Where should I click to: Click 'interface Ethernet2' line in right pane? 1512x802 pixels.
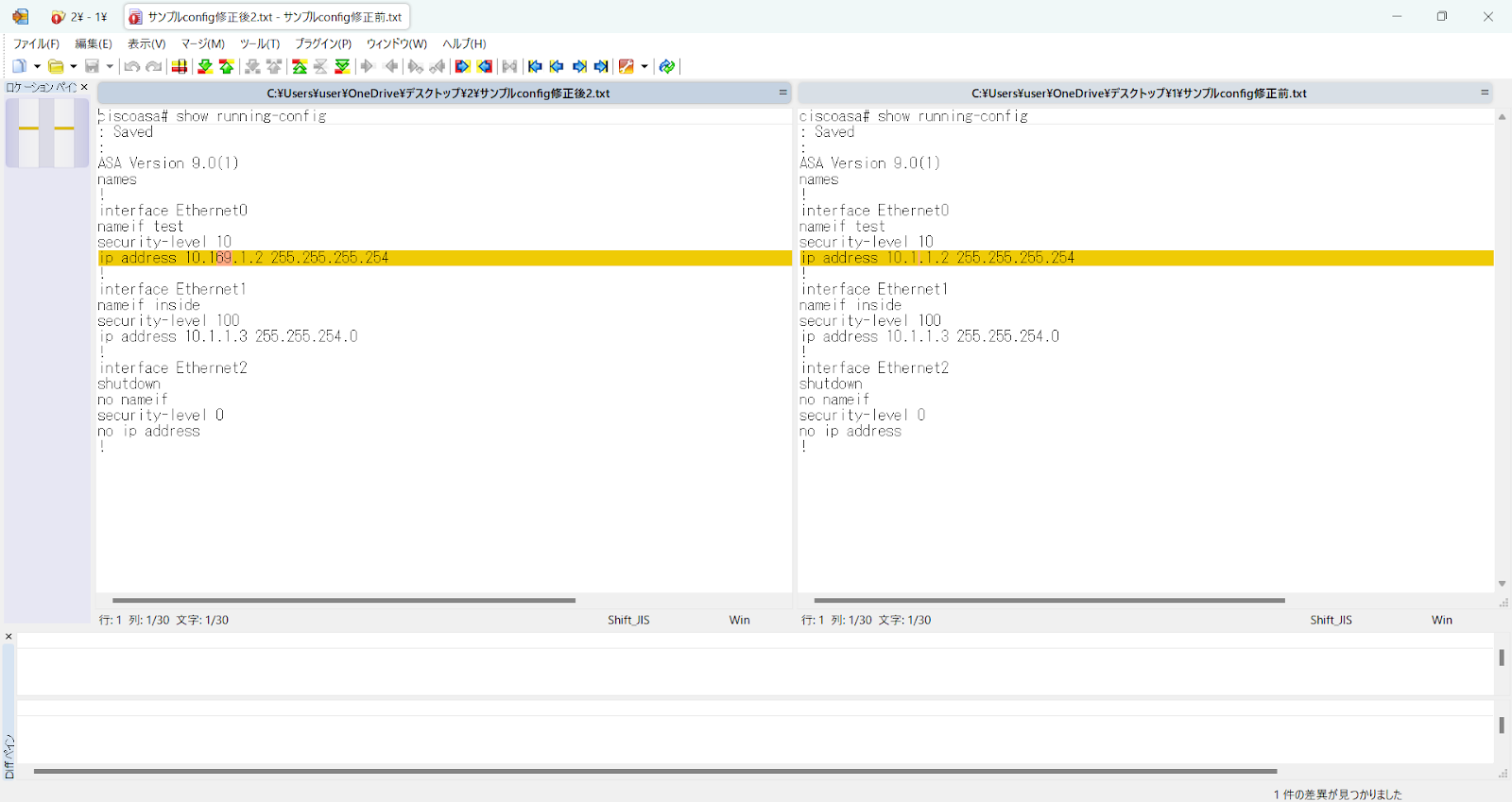coord(875,367)
